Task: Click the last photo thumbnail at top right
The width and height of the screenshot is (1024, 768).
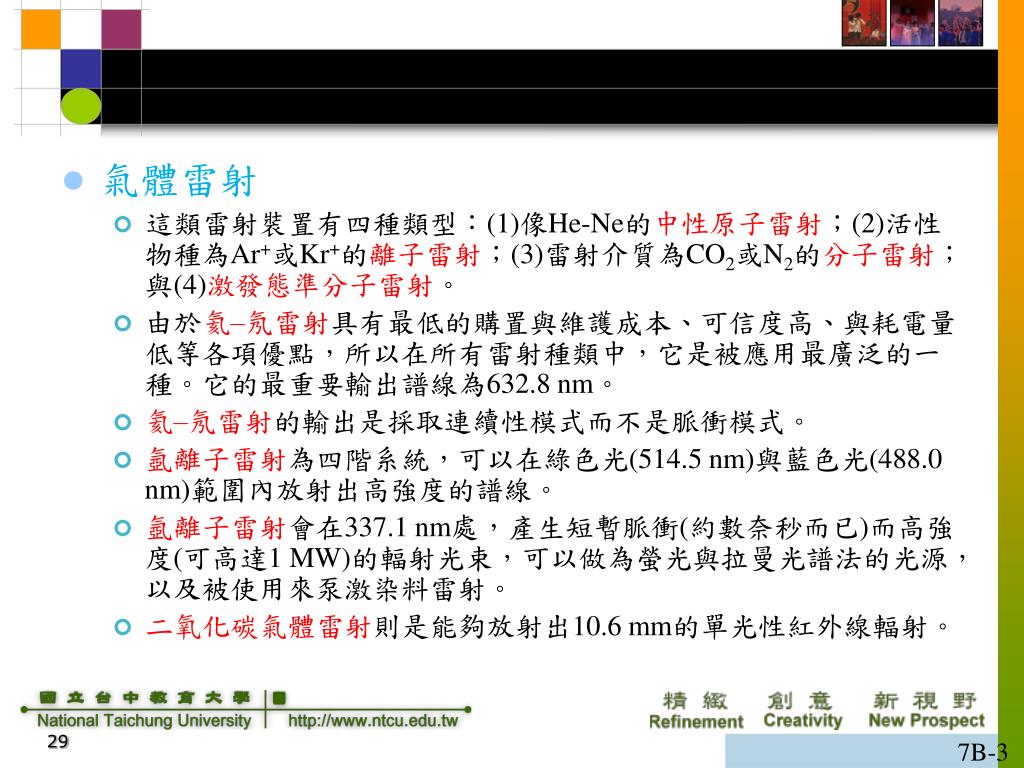Action: pyautogui.click(x=961, y=23)
